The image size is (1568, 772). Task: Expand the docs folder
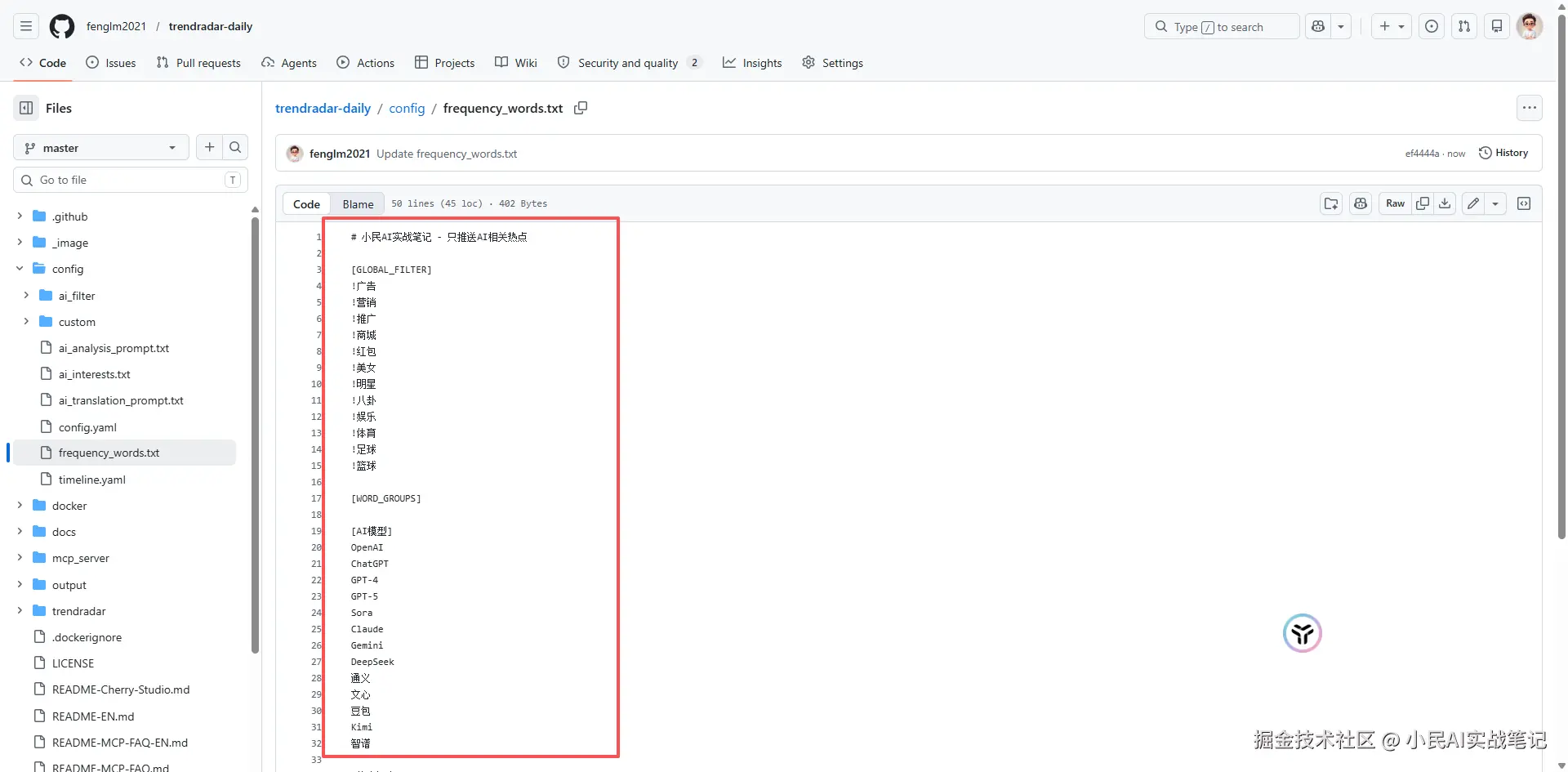pos(20,531)
